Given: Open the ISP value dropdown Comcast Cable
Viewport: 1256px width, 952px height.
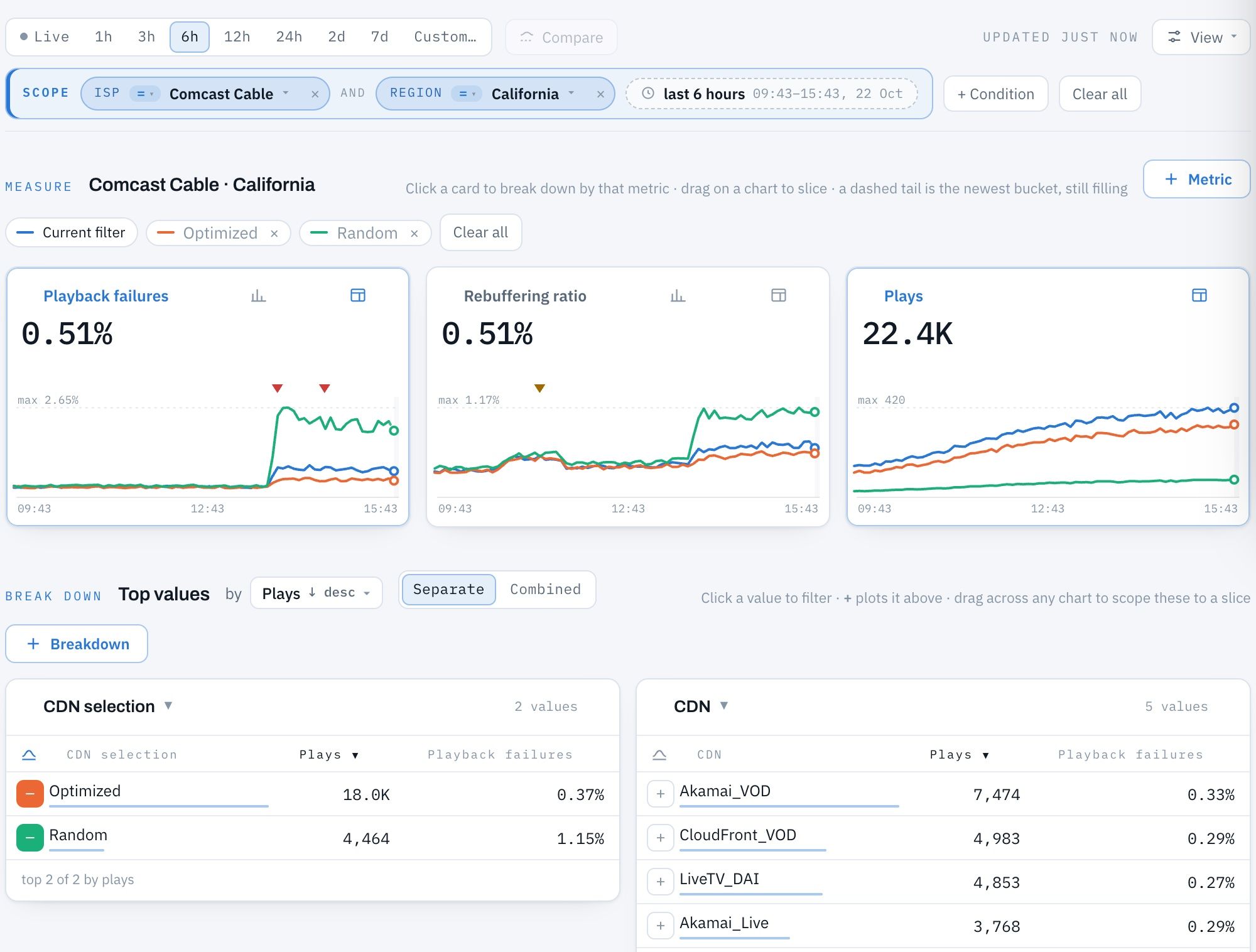Looking at the screenshot, I should pos(229,94).
